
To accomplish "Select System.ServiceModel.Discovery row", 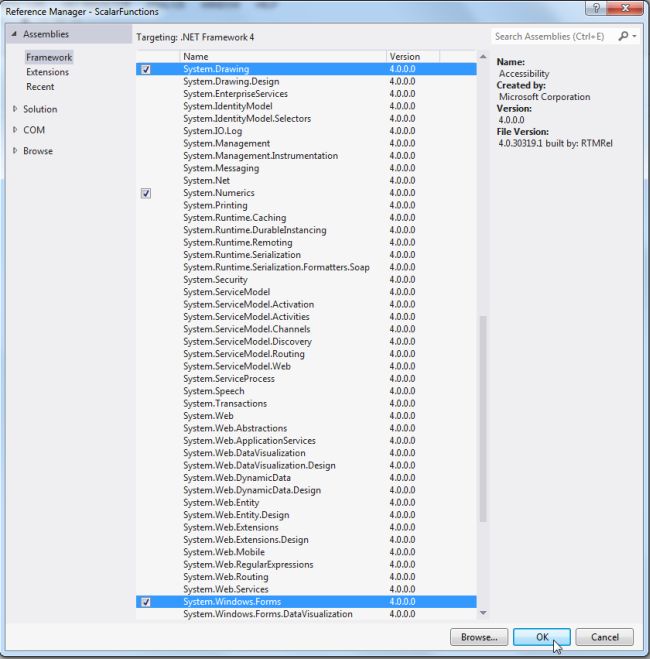I will (306, 342).
